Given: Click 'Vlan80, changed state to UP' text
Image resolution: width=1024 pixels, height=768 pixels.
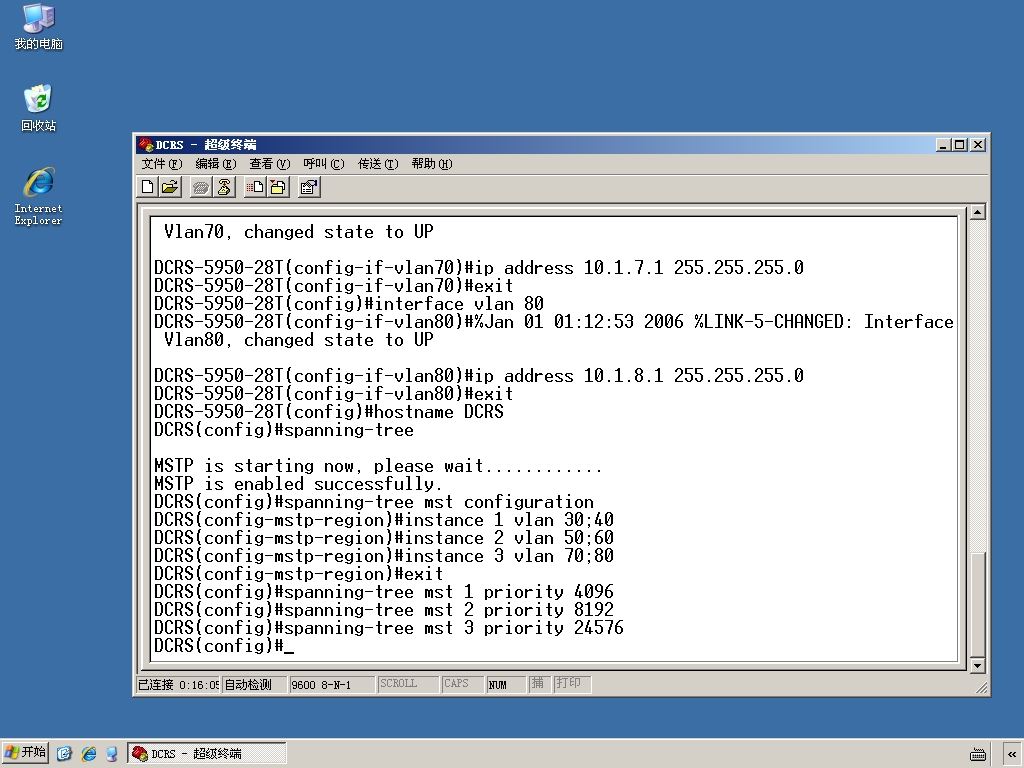Looking at the screenshot, I should click(298, 340).
